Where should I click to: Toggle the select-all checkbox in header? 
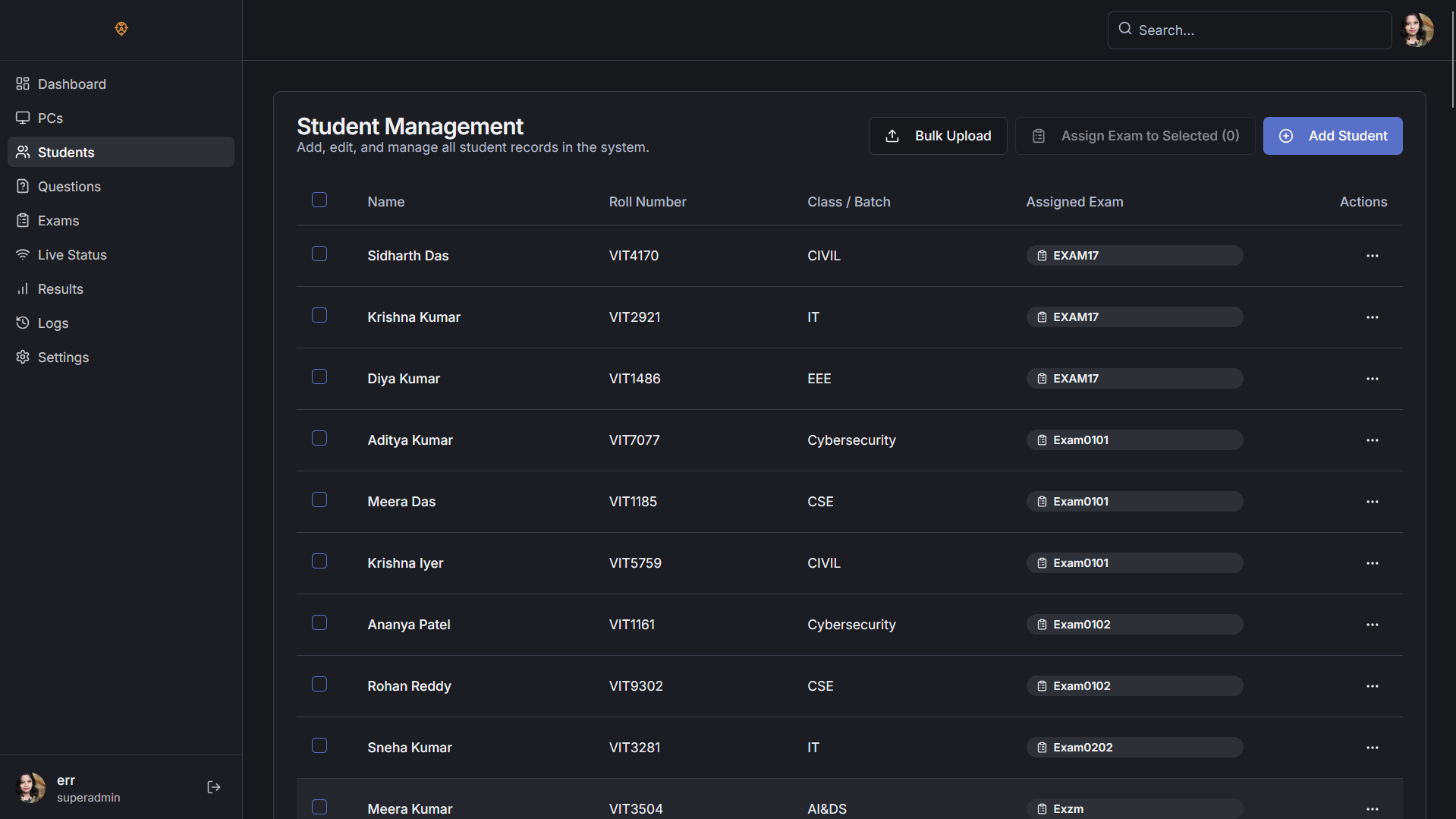click(319, 200)
